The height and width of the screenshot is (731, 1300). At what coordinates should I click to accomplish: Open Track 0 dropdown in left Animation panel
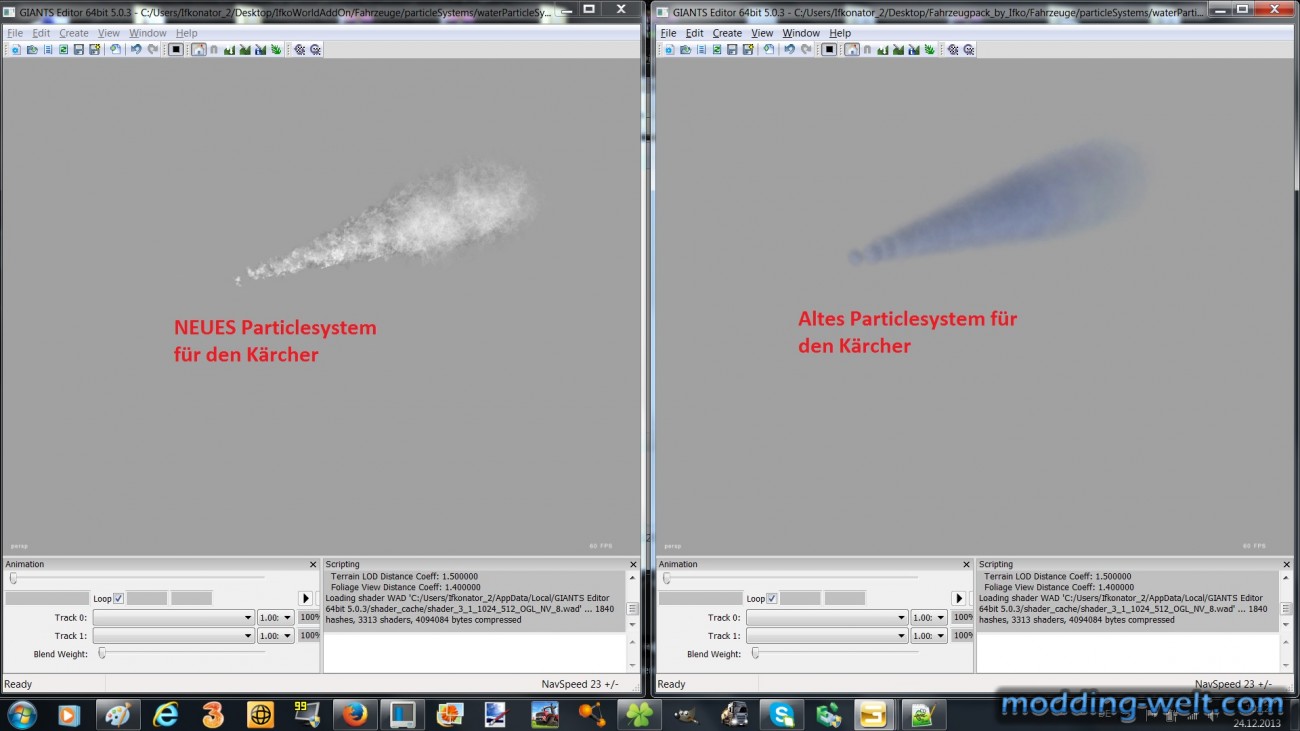click(174, 618)
